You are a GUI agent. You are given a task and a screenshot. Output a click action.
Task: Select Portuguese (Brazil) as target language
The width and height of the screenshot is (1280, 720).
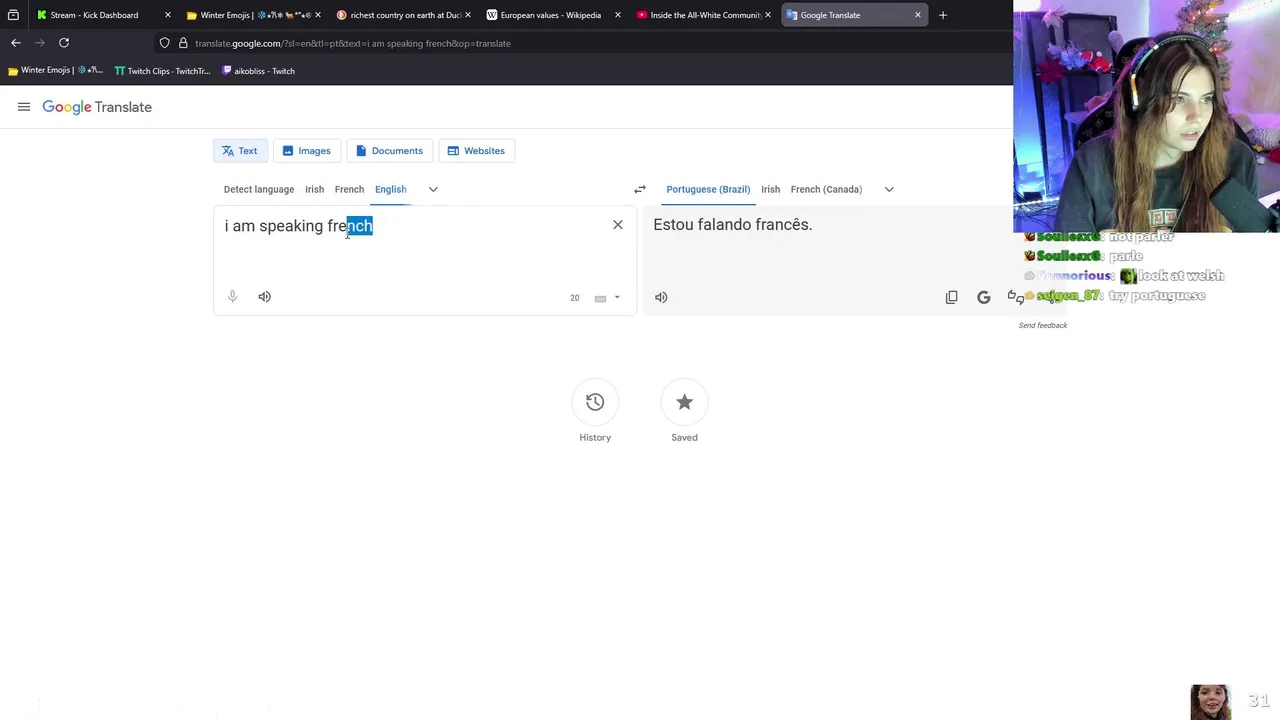pos(708,189)
